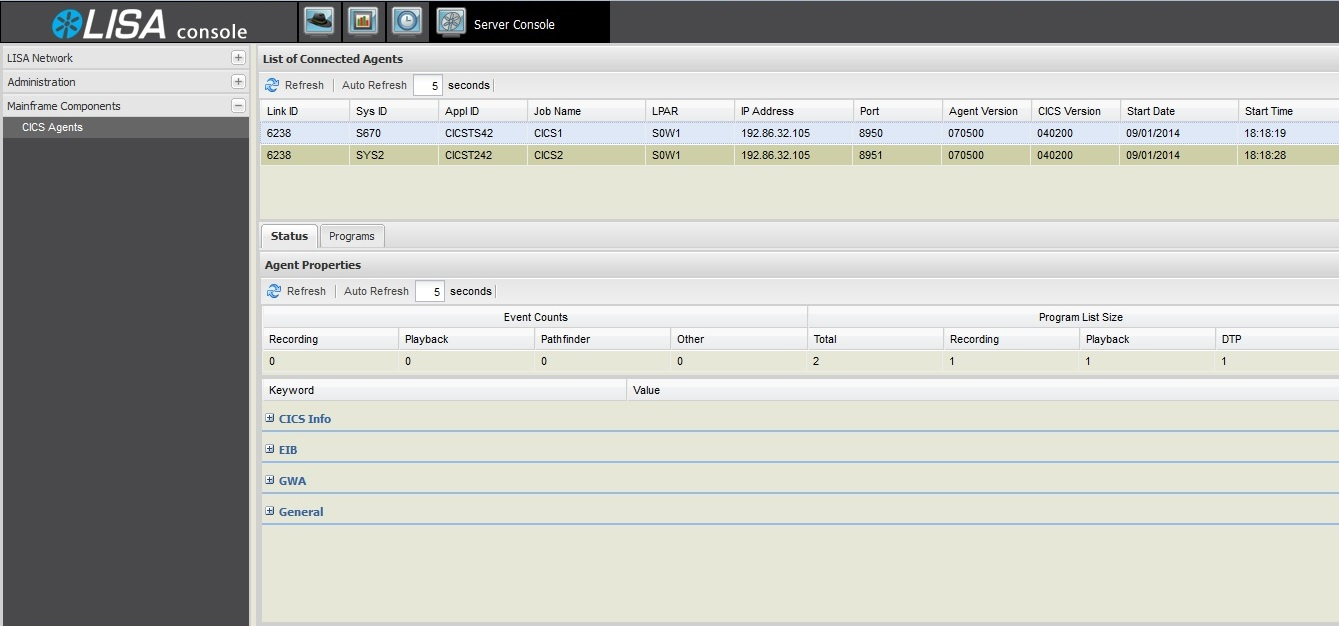Click Refresh icon in Connected Agents toolbar

[x=272, y=86]
